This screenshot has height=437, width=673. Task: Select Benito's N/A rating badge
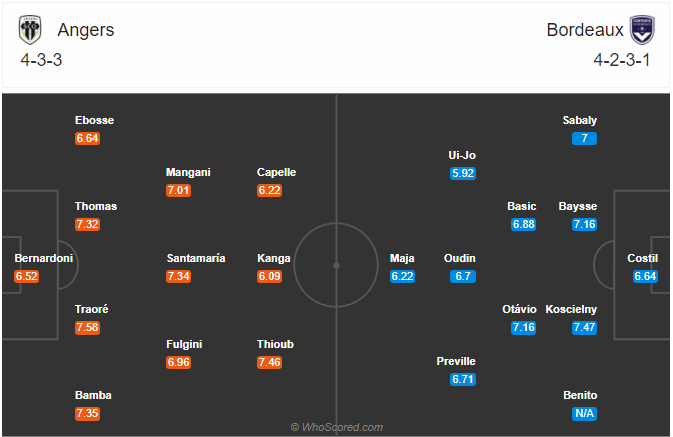click(584, 413)
